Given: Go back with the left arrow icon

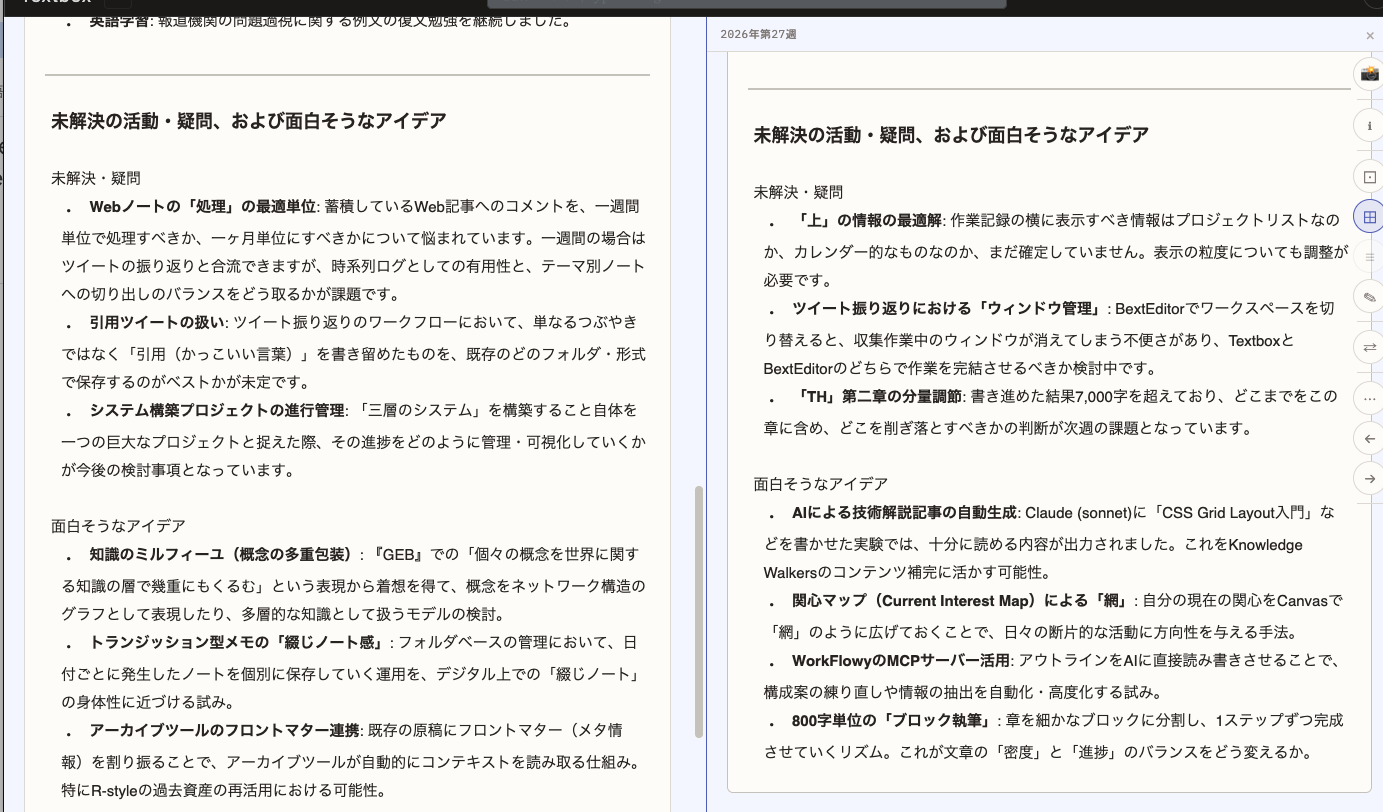Looking at the screenshot, I should pyautogui.click(x=1369, y=438).
